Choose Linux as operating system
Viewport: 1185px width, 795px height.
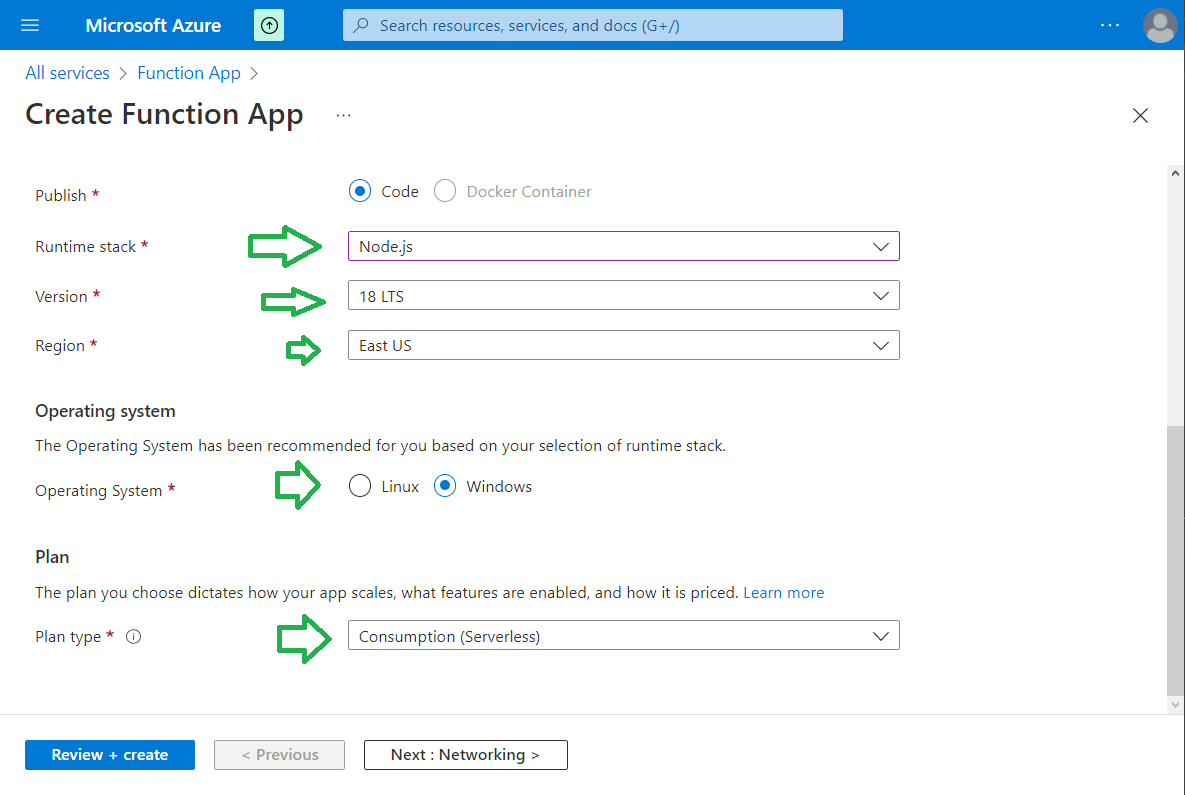point(360,486)
